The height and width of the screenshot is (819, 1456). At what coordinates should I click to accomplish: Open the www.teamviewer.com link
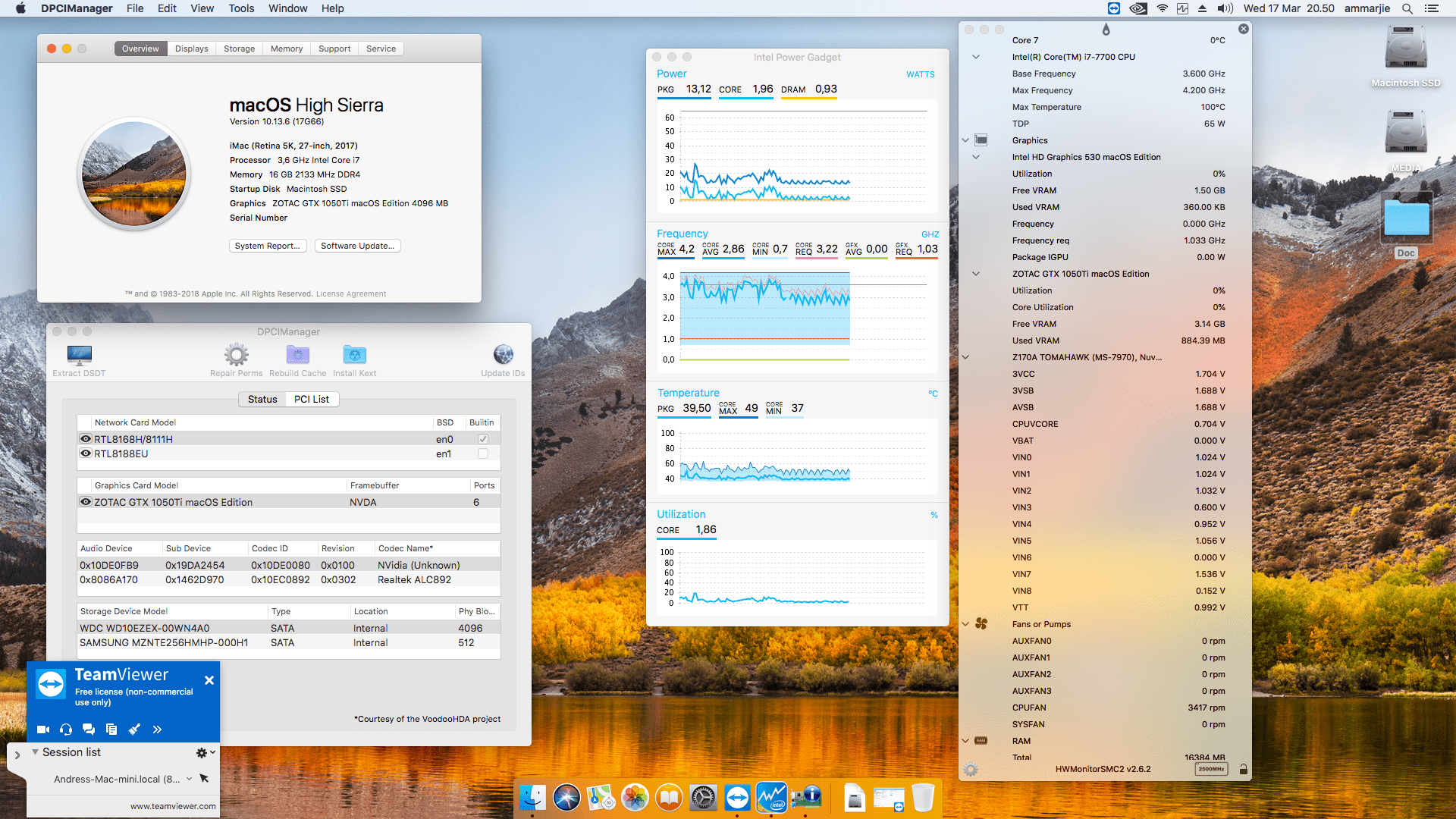[173, 806]
